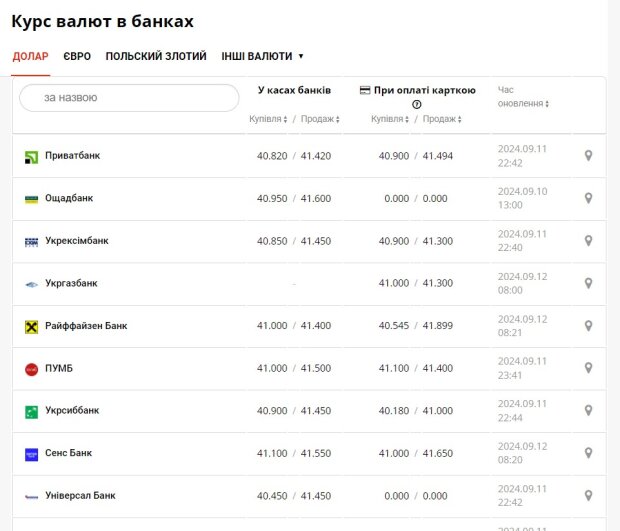Click the ПУМБ bank logo icon

tap(31, 369)
